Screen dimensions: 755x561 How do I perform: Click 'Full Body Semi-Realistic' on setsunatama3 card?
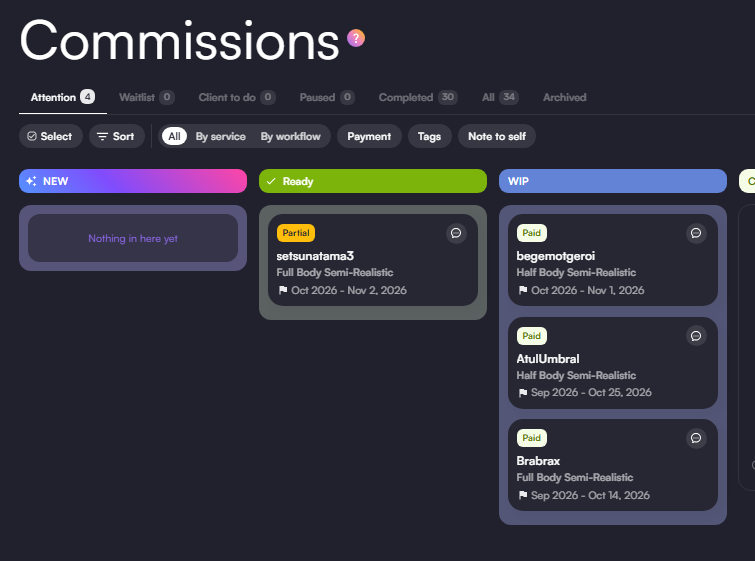point(335,273)
